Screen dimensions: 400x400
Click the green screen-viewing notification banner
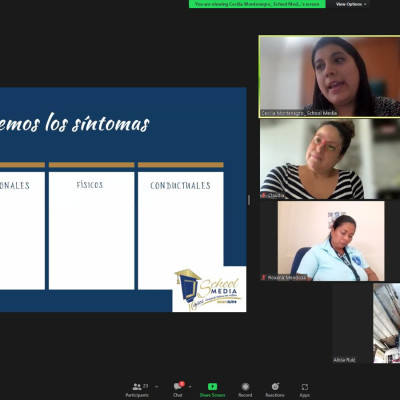(x=257, y=4)
